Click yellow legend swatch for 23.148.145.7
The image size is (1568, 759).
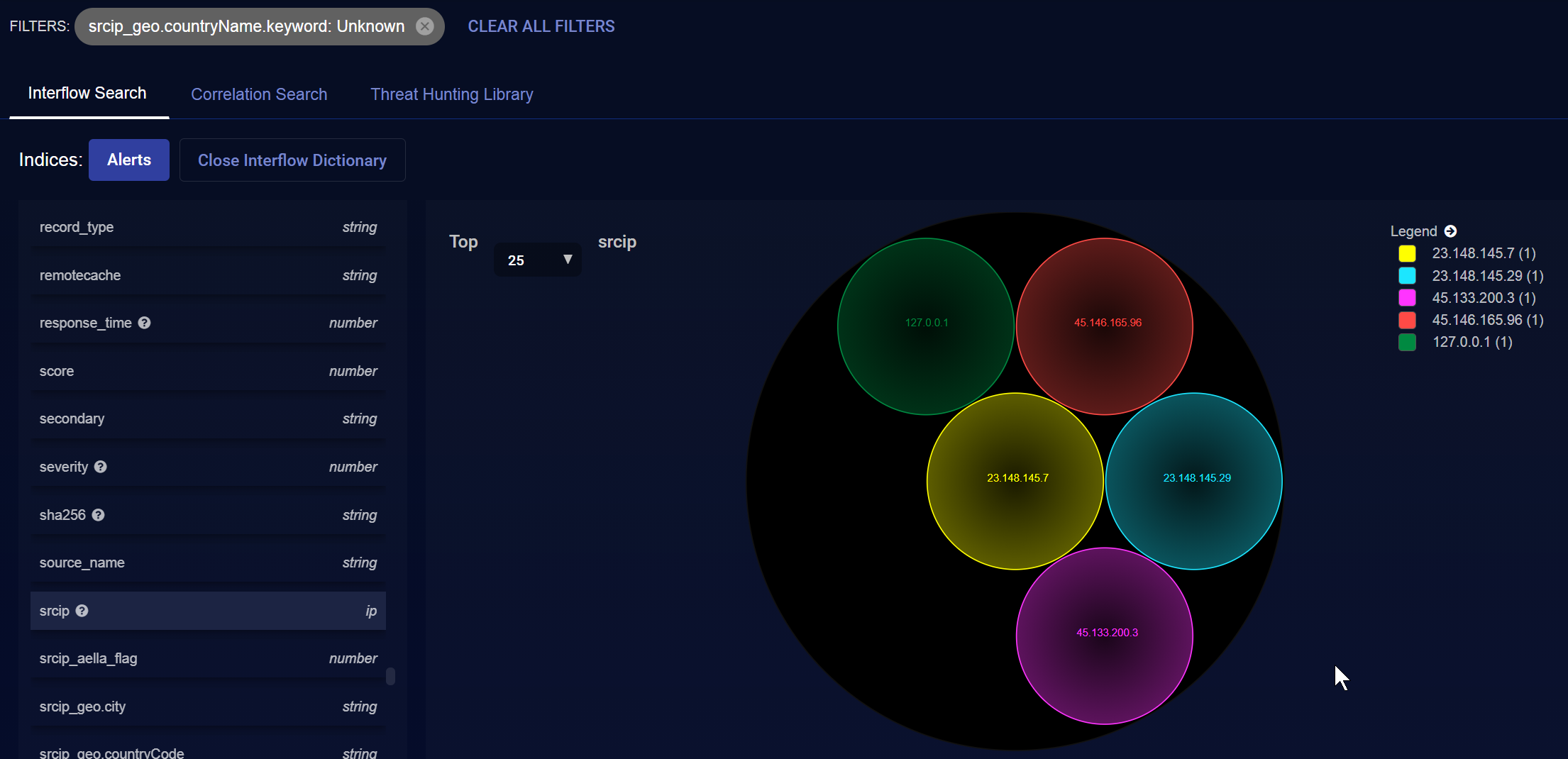(x=1407, y=254)
